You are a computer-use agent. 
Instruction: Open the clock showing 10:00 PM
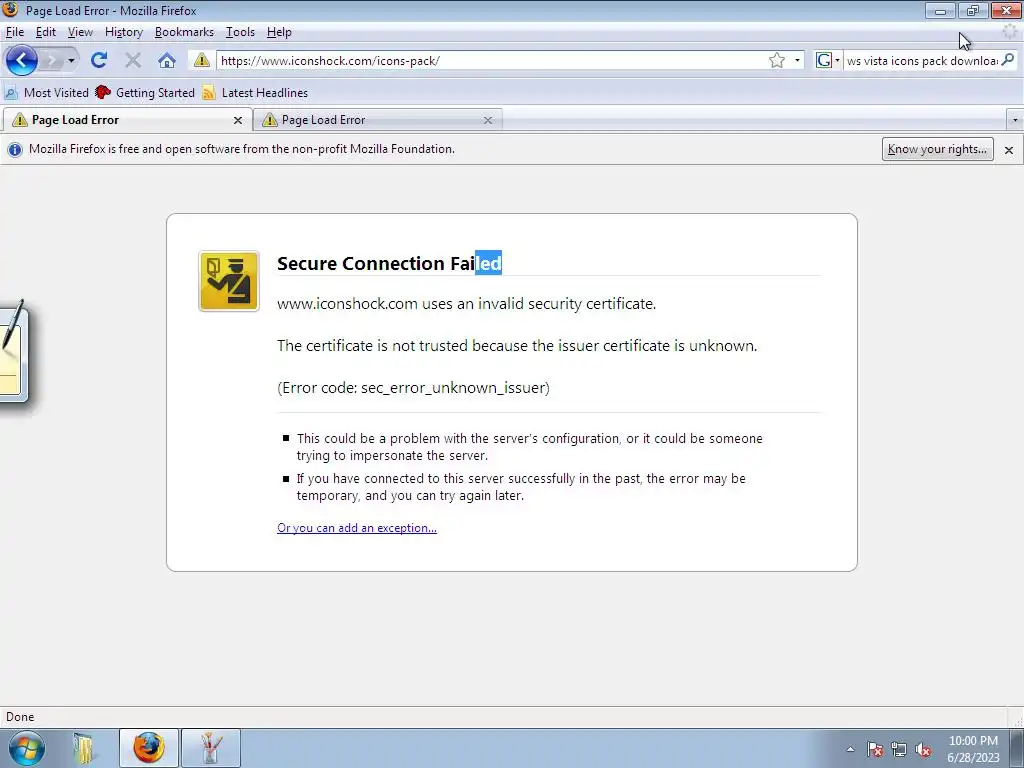[x=974, y=749]
